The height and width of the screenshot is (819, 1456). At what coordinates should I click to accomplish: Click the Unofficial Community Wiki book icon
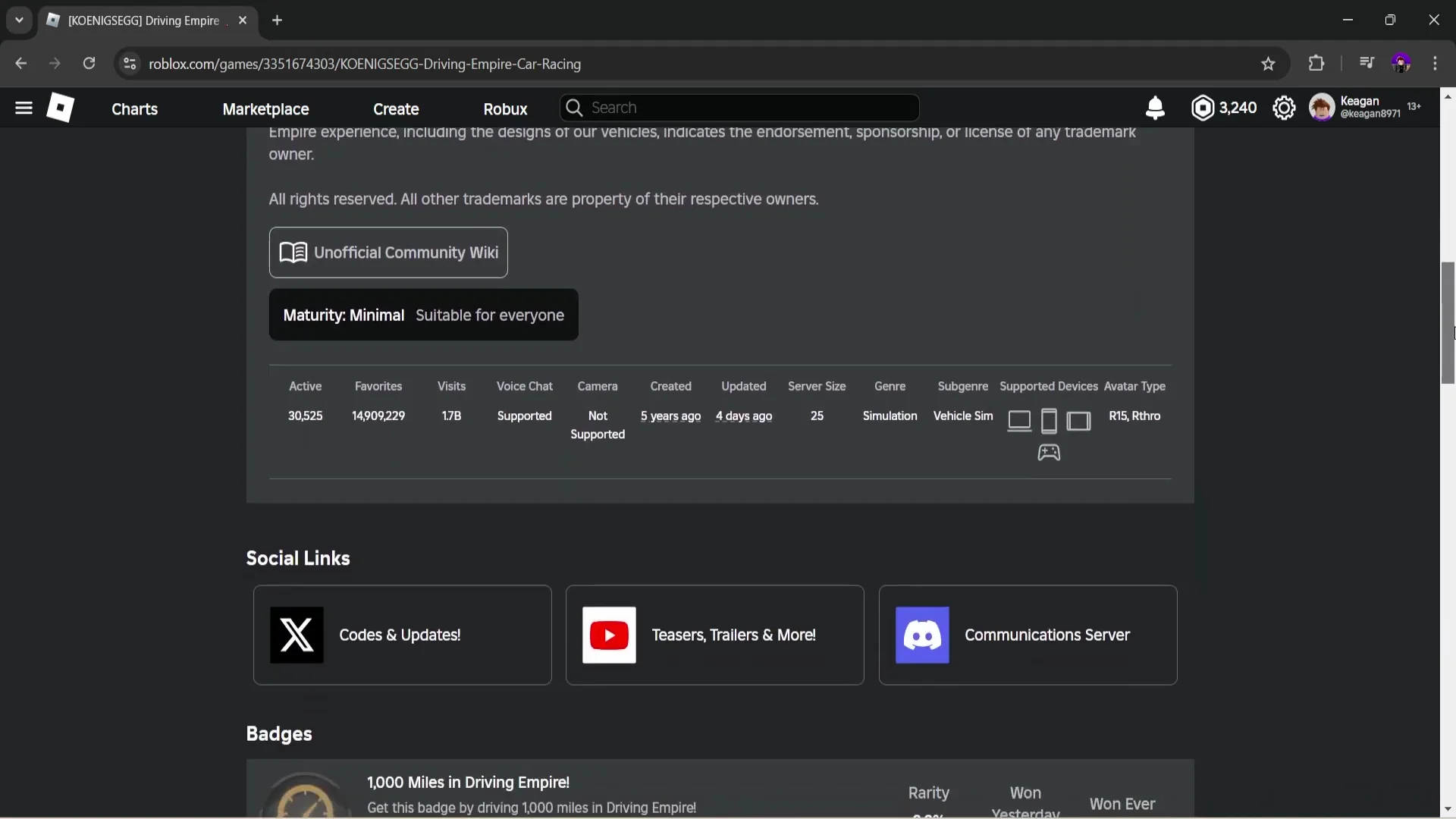[x=293, y=253]
